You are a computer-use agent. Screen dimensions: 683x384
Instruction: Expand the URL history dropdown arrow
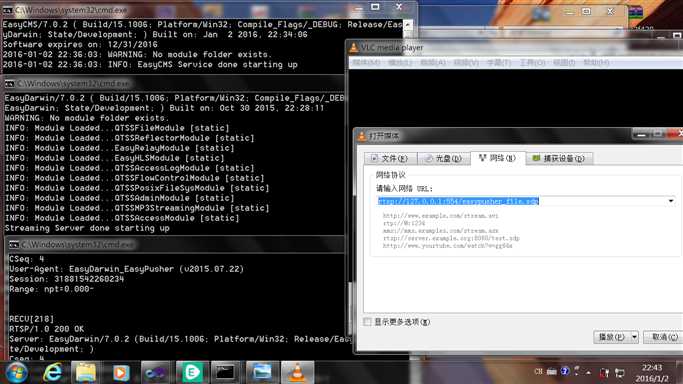[671, 201]
